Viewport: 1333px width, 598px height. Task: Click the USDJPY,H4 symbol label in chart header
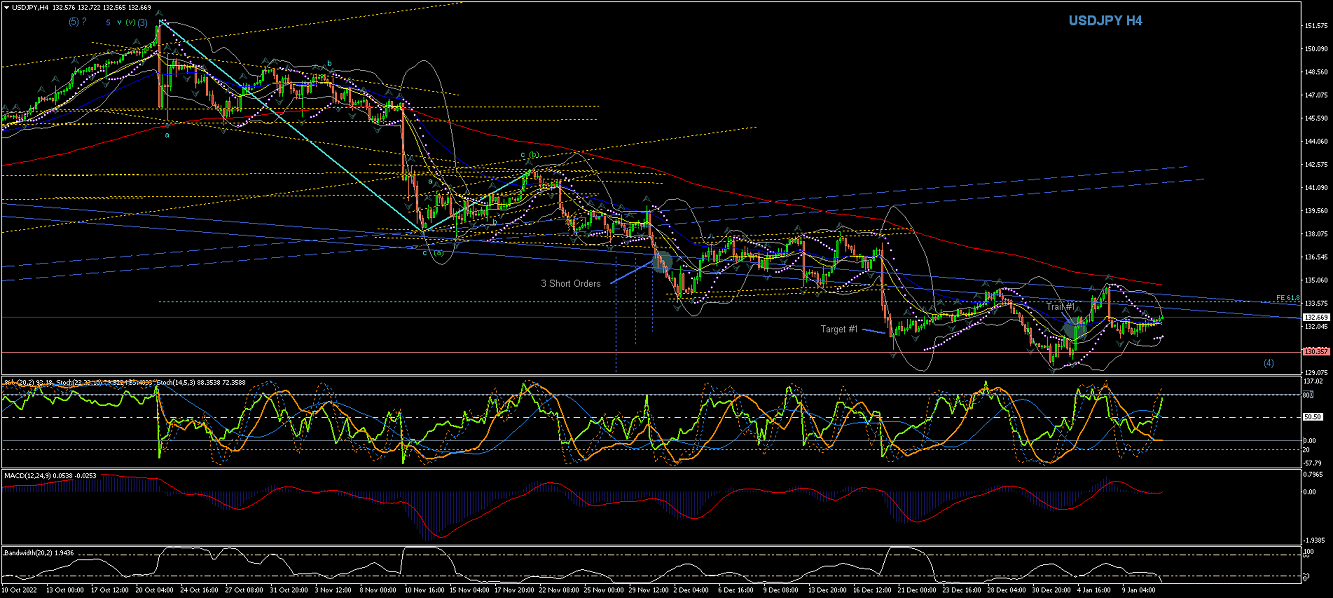32,6
